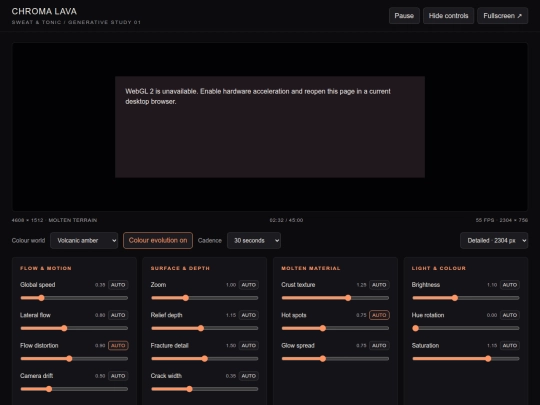Viewport: 540px width, 405px height.
Task: Toggle AUTO for Camera drift
Action: pyautogui.click(x=118, y=376)
